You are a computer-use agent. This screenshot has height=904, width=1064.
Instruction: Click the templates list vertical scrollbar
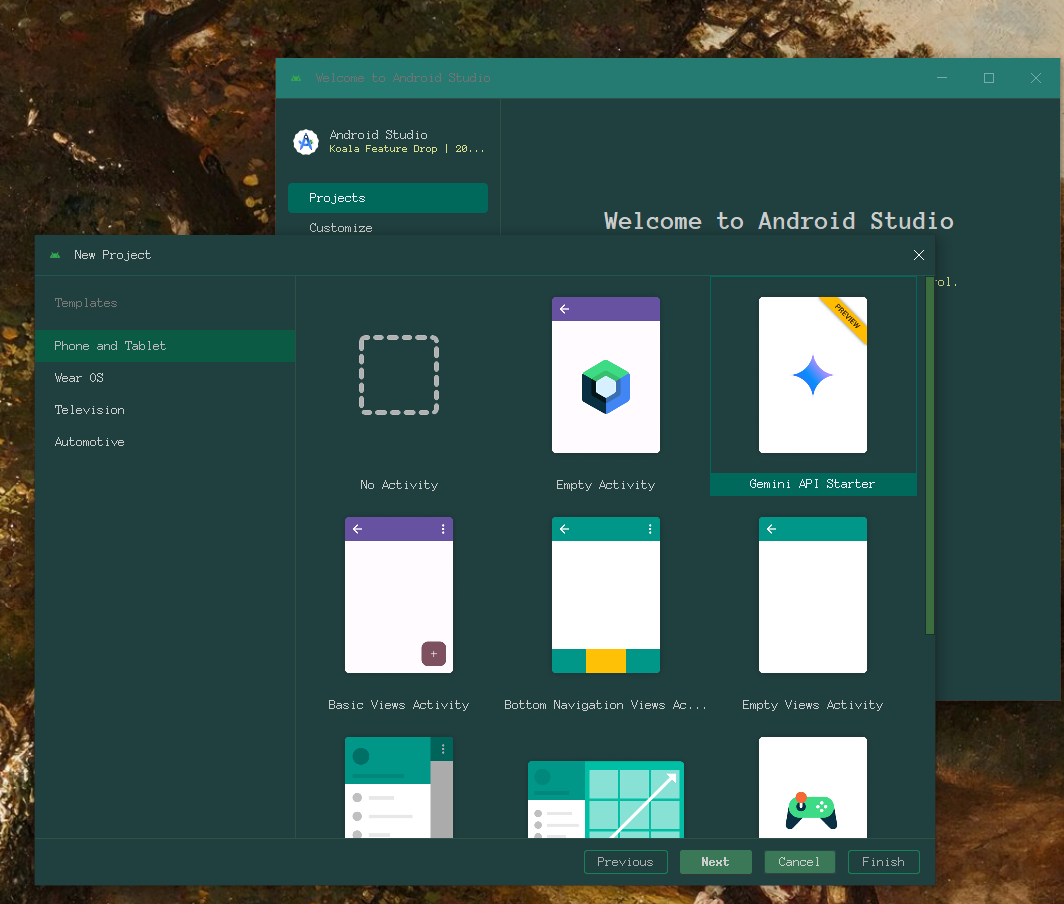[930, 455]
